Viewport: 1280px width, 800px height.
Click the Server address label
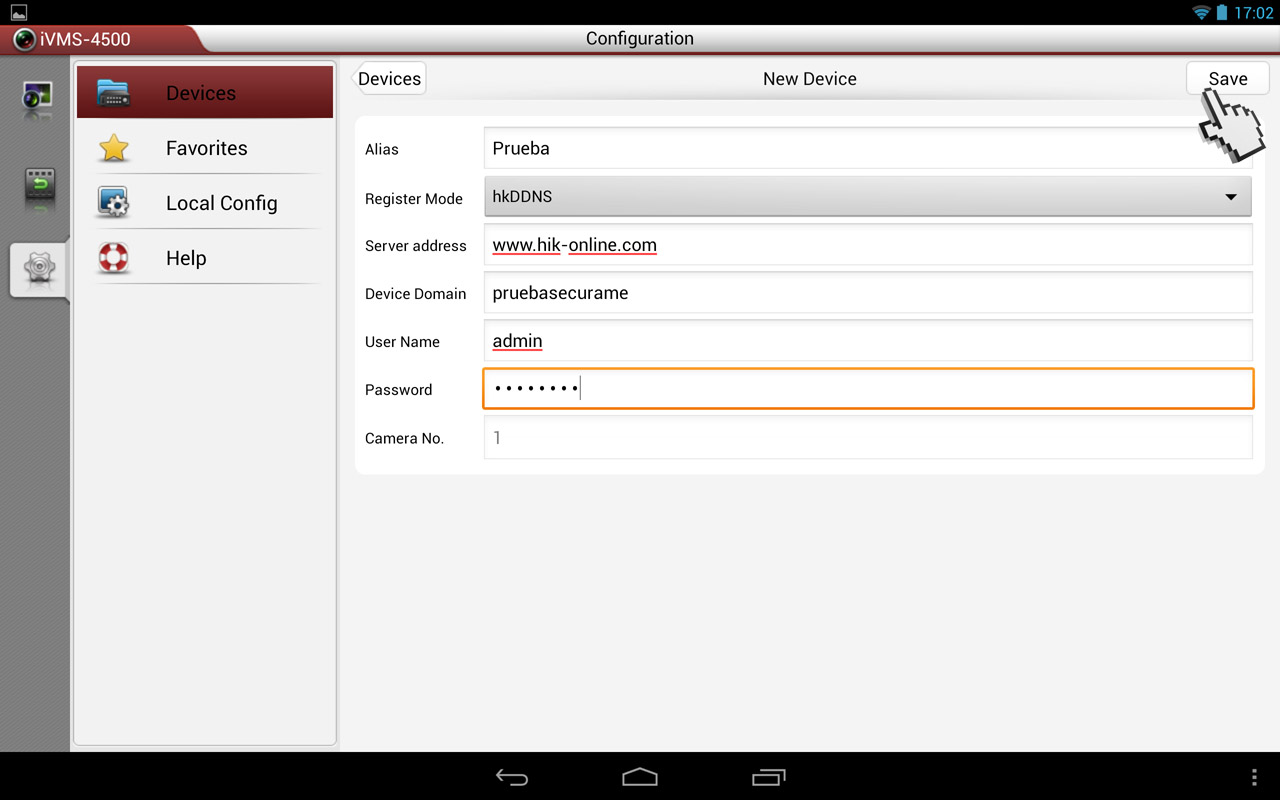click(416, 246)
